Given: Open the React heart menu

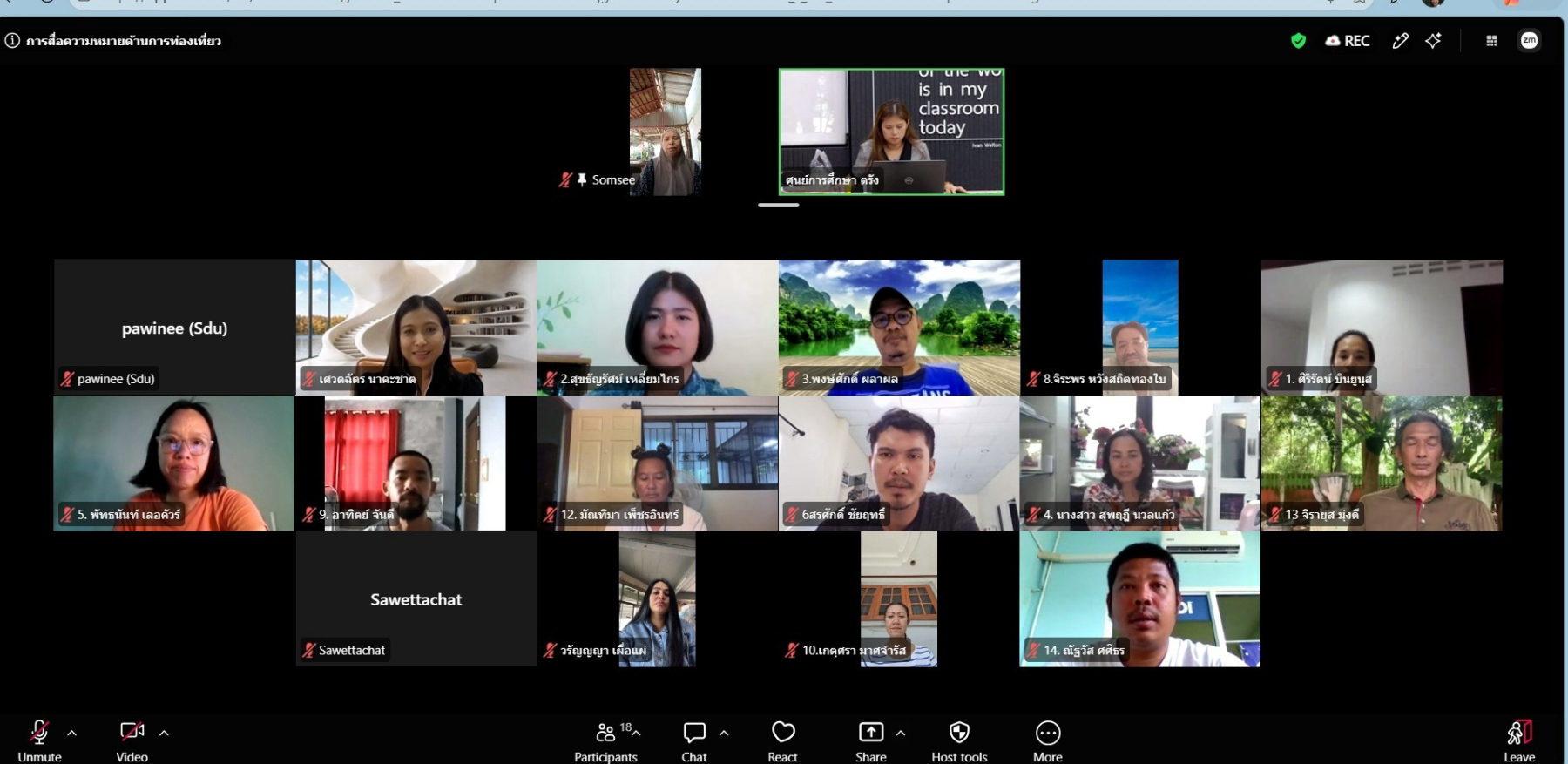Looking at the screenshot, I should 783,741.
